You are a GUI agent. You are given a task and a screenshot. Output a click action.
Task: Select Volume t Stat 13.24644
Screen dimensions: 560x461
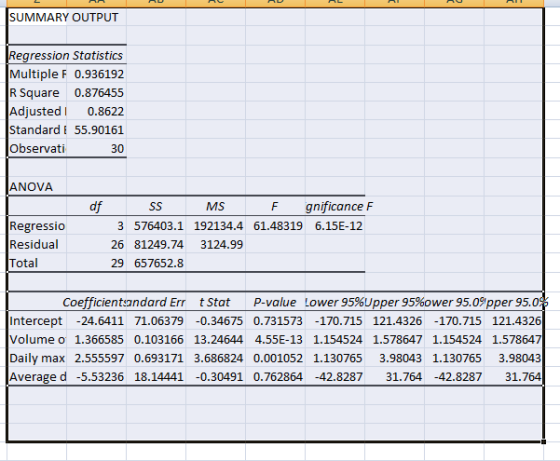point(216,339)
